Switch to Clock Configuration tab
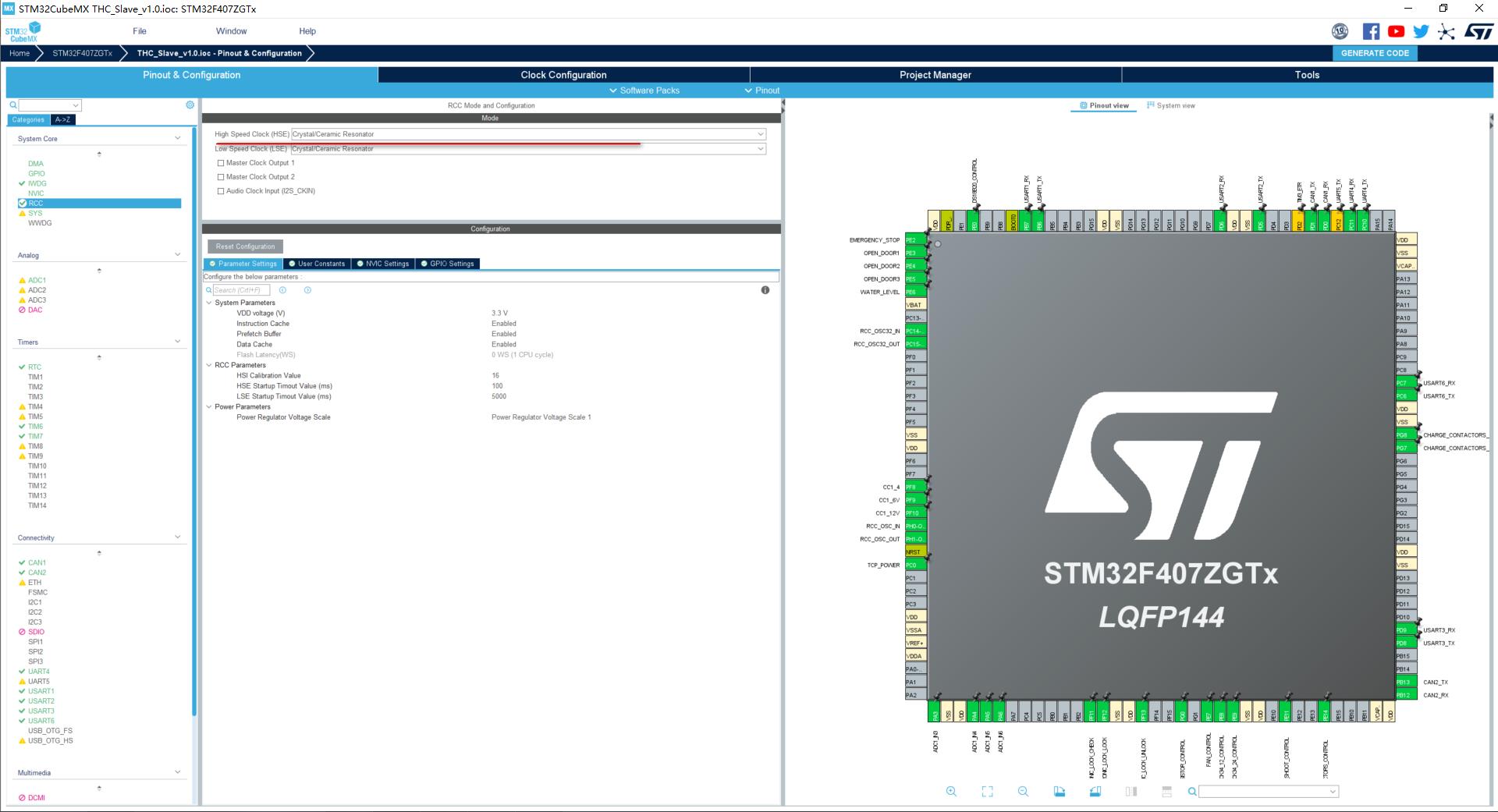This screenshot has width=1498, height=812. click(563, 75)
